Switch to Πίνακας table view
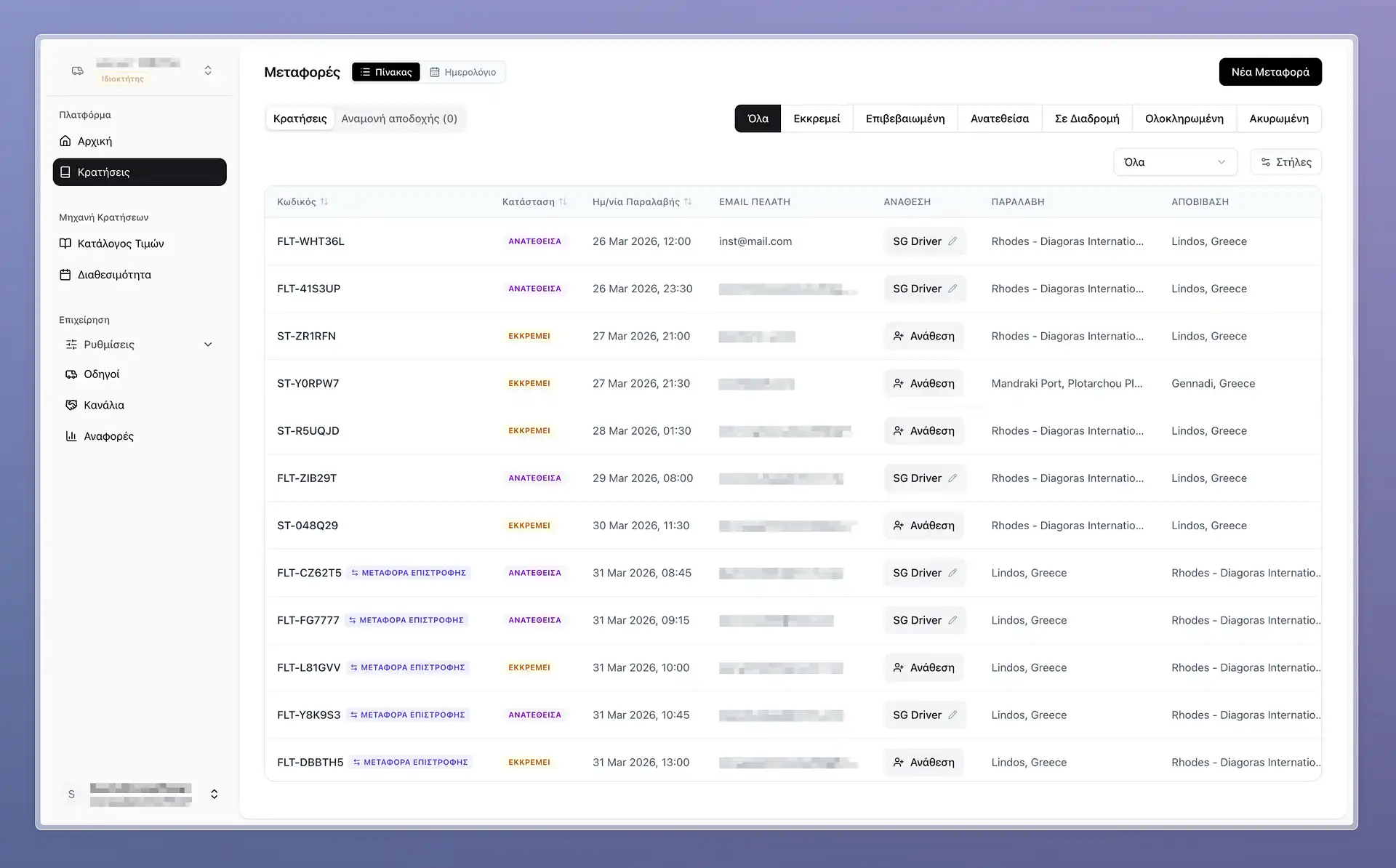The height and width of the screenshot is (868, 1396). click(x=386, y=72)
